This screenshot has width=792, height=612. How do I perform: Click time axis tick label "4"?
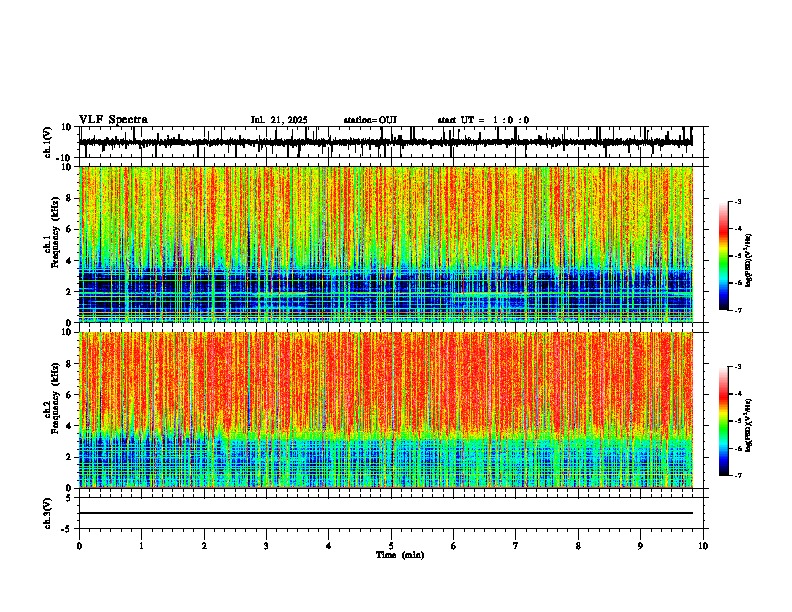pos(329,546)
